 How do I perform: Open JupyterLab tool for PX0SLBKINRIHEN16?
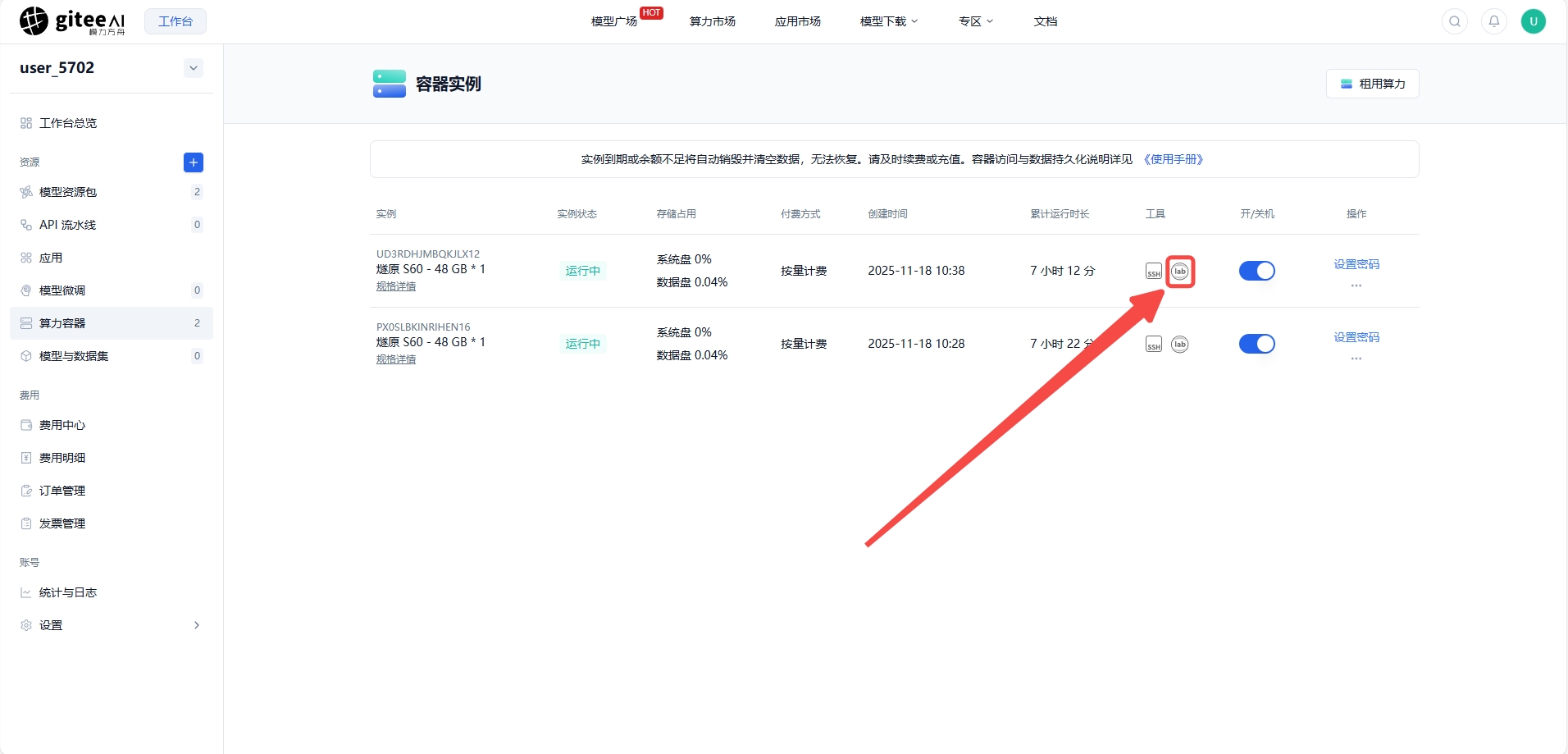pos(1180,345)
